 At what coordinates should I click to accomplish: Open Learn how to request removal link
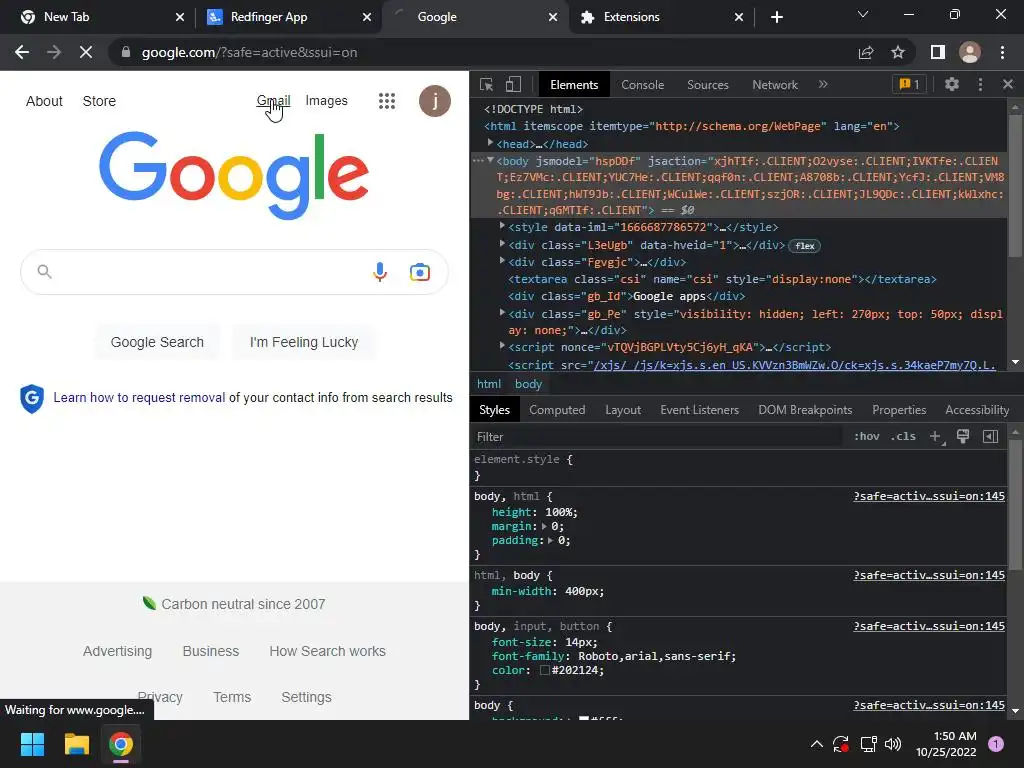click(x=139, y=398)
